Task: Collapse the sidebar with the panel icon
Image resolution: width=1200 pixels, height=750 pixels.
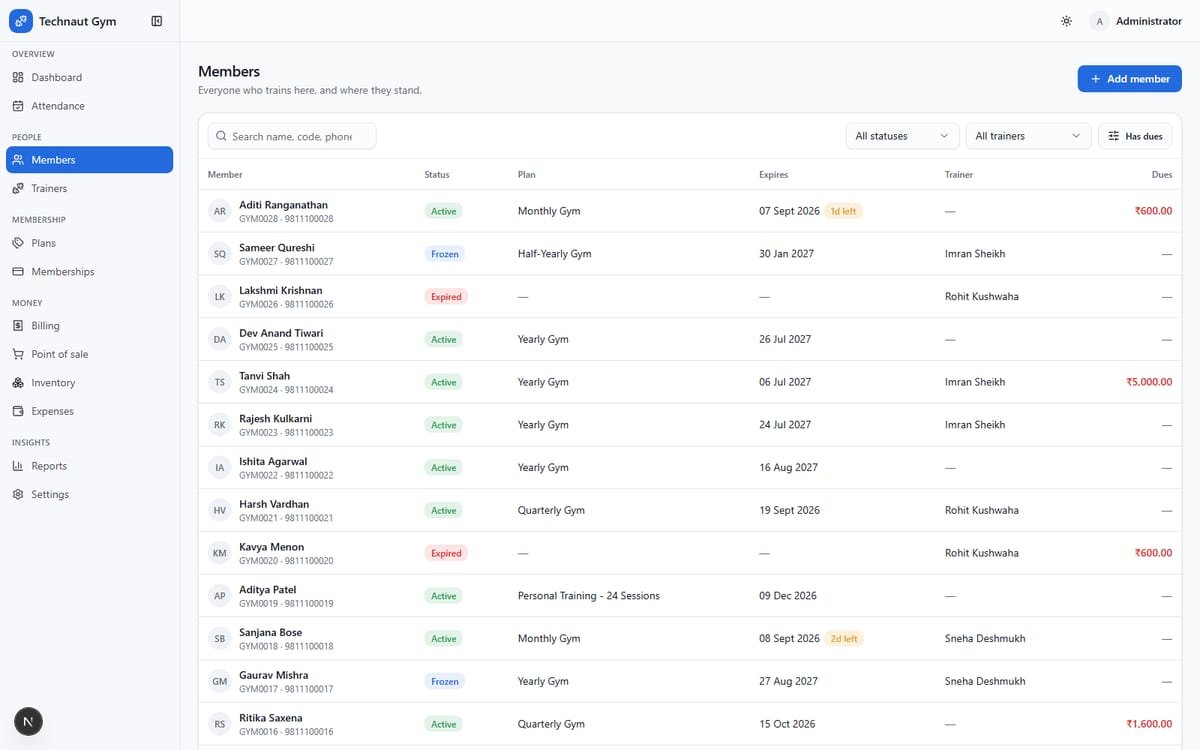Action: (x=157, y=21)
